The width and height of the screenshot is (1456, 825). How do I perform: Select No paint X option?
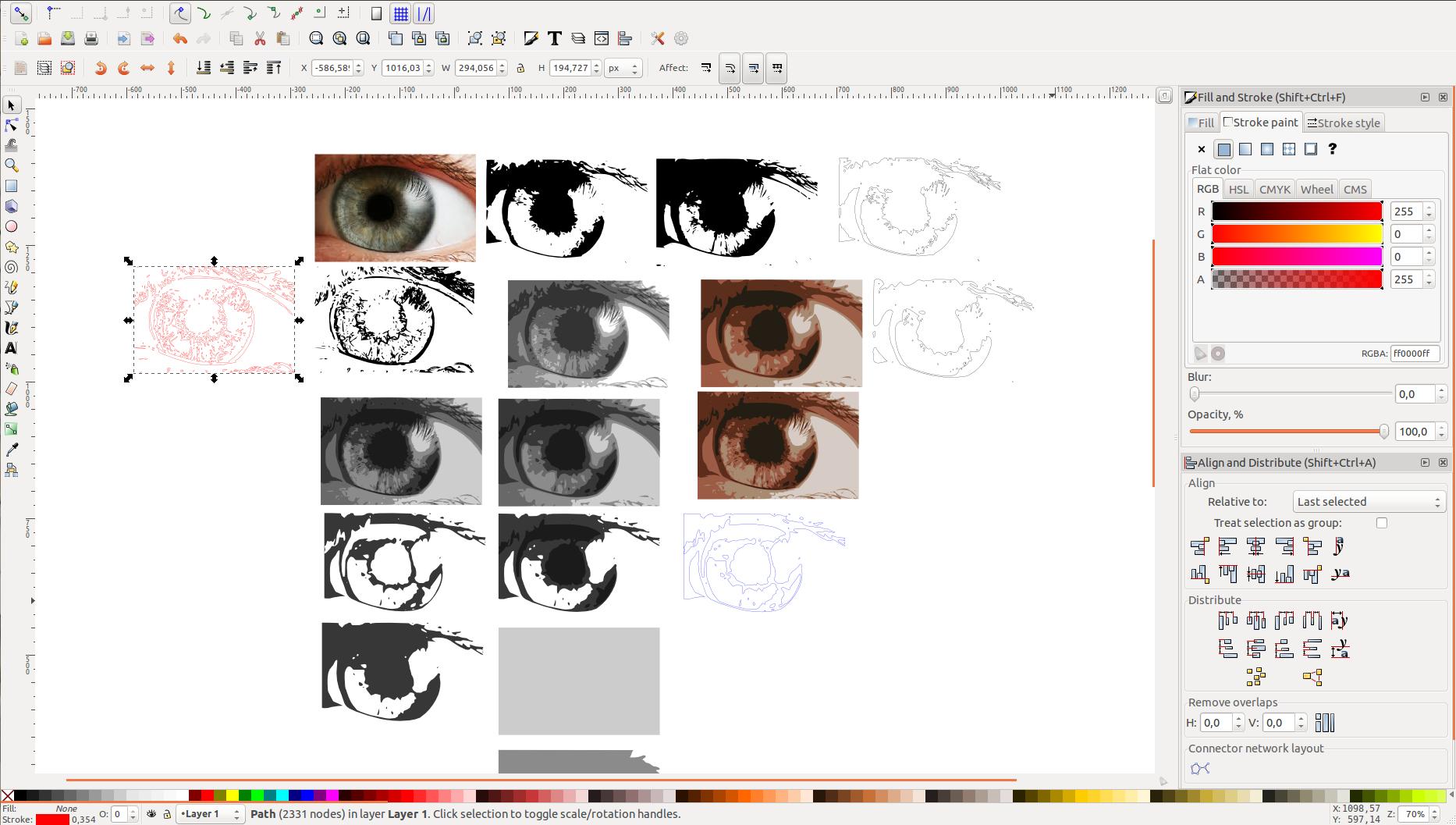[1202, 149]
